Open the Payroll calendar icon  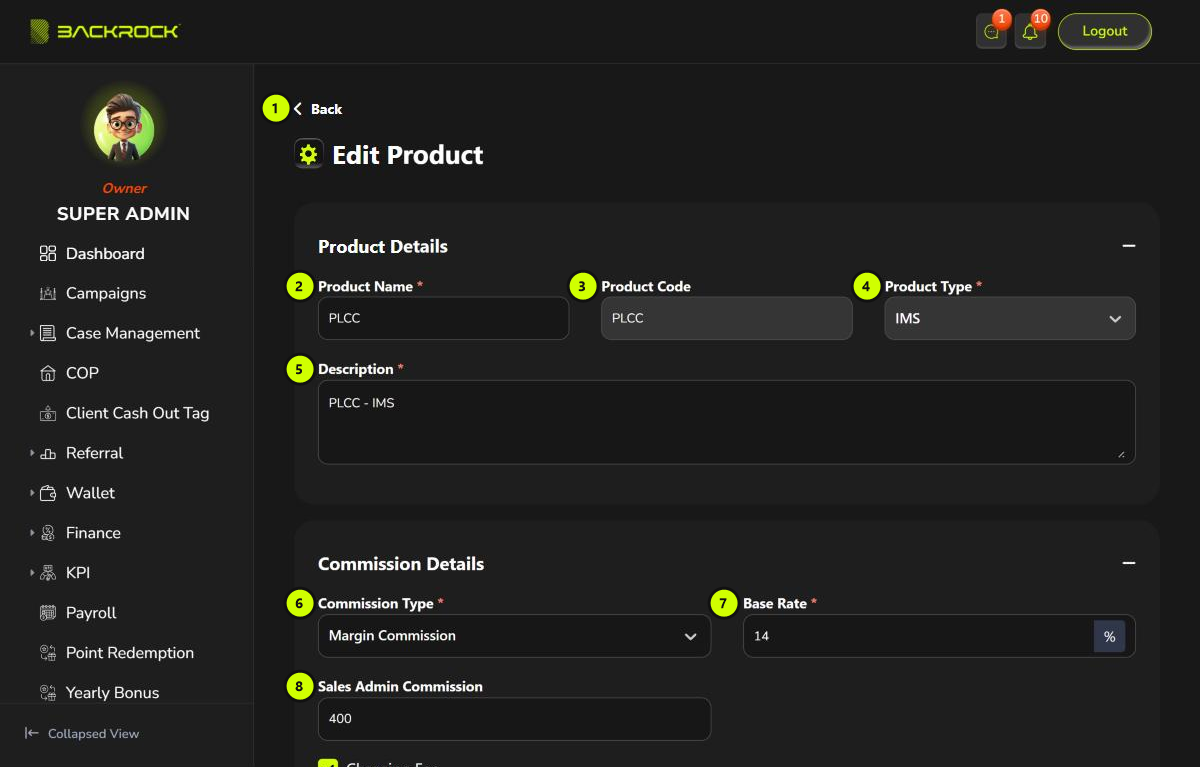[x=48, y=613]
